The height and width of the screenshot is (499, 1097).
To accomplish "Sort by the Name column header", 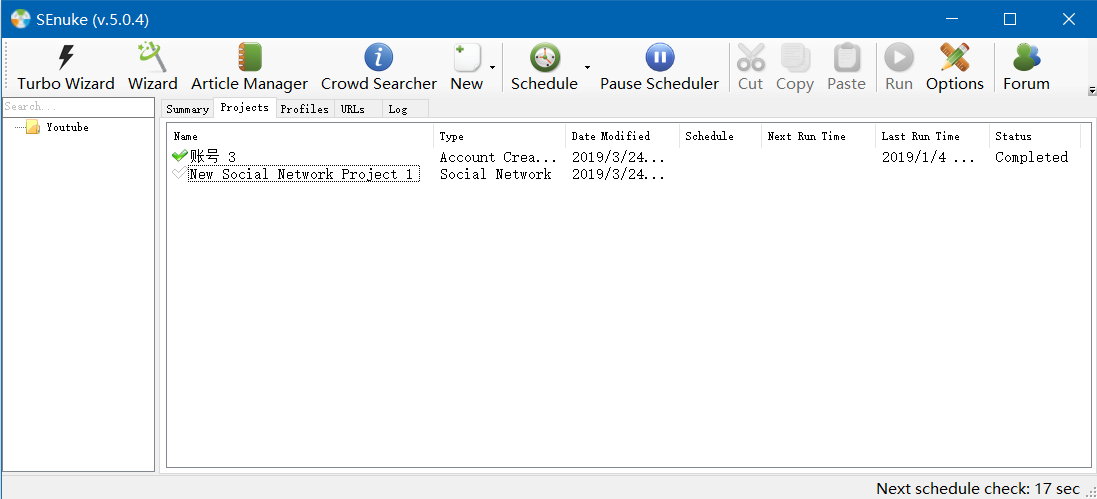I will point(301,136).
